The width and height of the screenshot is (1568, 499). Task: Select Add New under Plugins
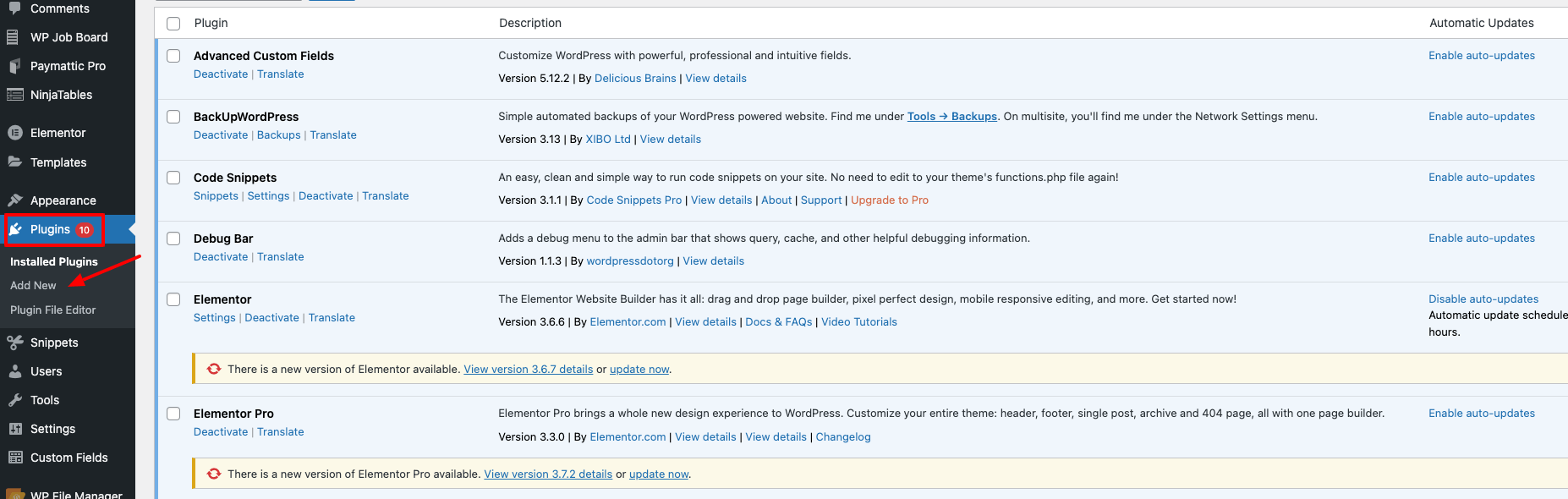33,286
